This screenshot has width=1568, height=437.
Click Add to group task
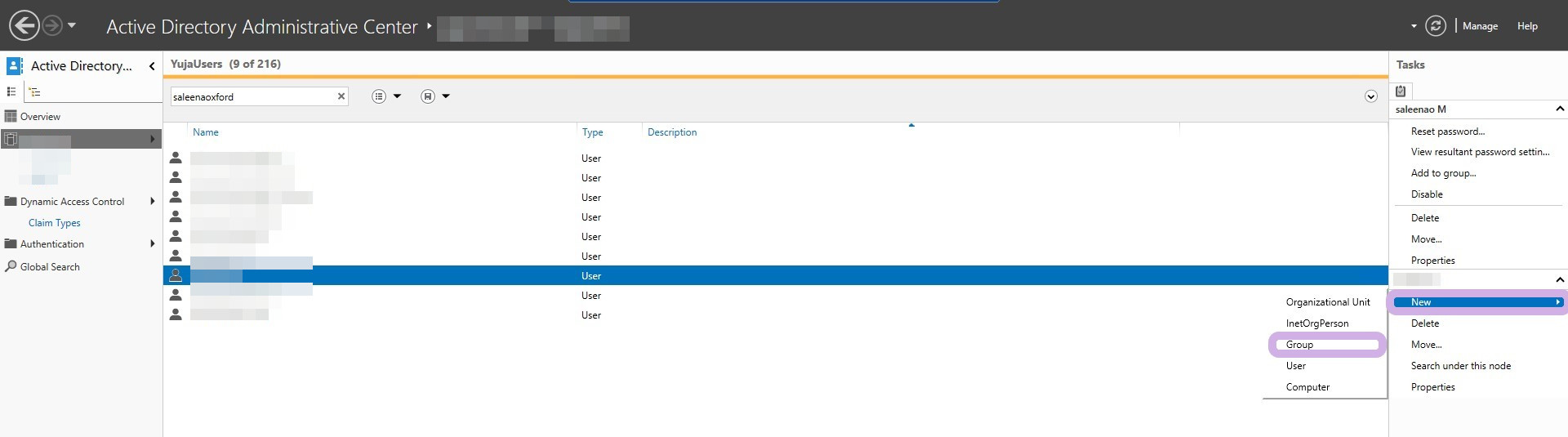(1443, 173)
